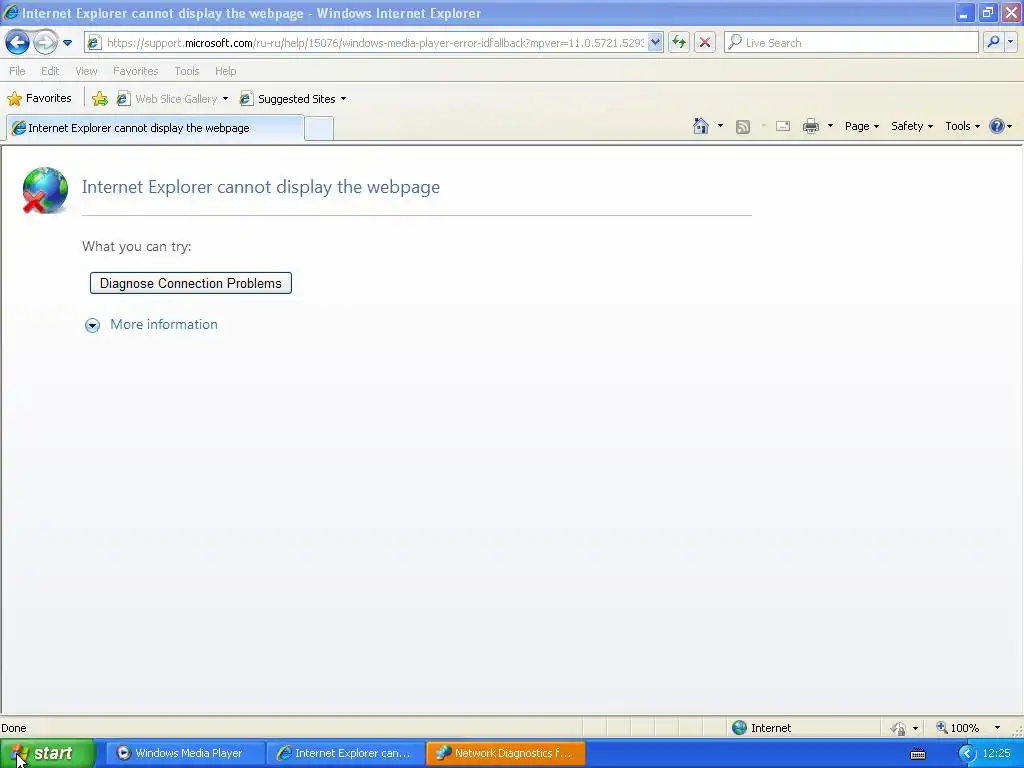Click the Read Mail icon
The image size is (1024, 768).
point(783,127)
